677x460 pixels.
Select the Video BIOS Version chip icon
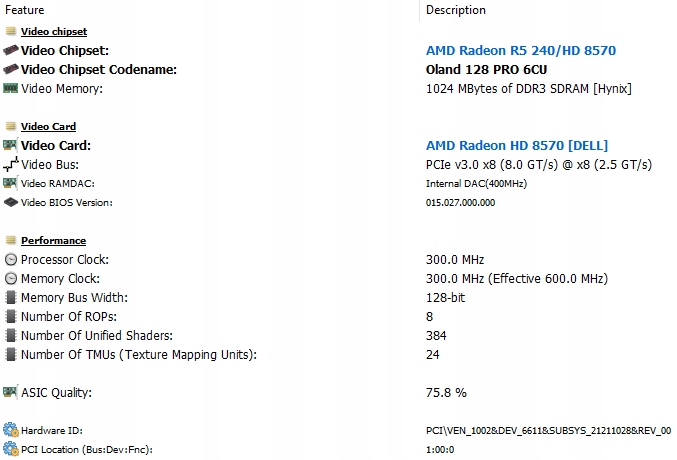[11, 202]
